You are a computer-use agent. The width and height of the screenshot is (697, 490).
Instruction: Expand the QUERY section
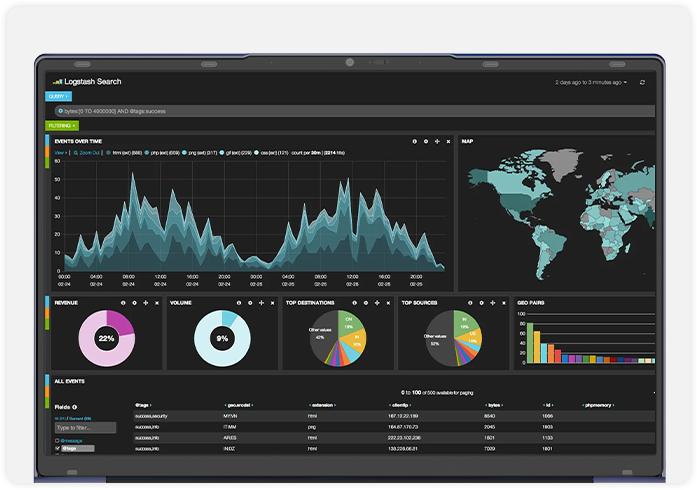(59, 97)
